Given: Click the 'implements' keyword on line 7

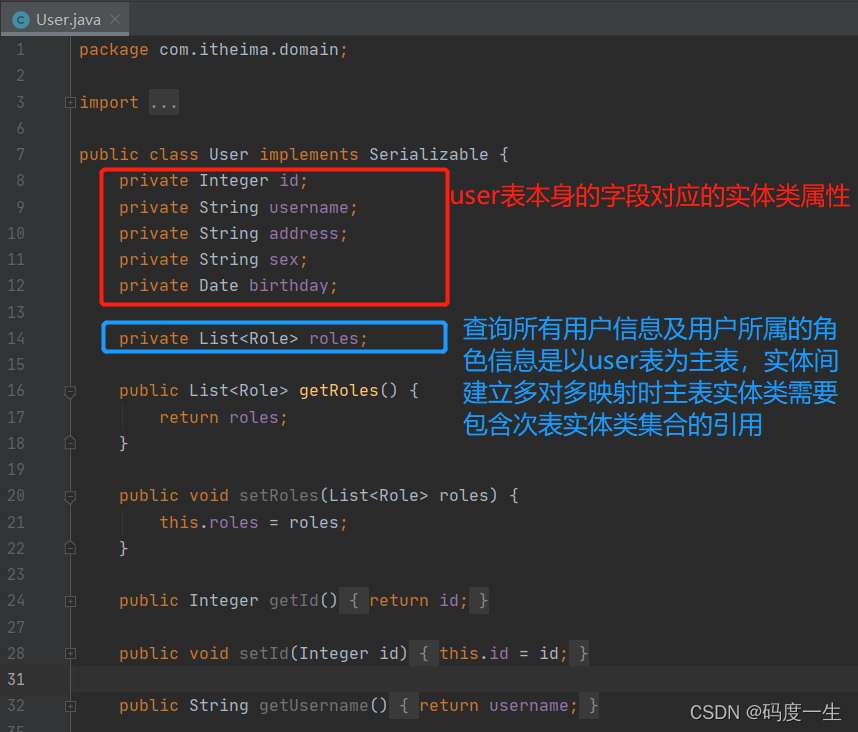Looking at the screenshot, I should pos(309,154).
